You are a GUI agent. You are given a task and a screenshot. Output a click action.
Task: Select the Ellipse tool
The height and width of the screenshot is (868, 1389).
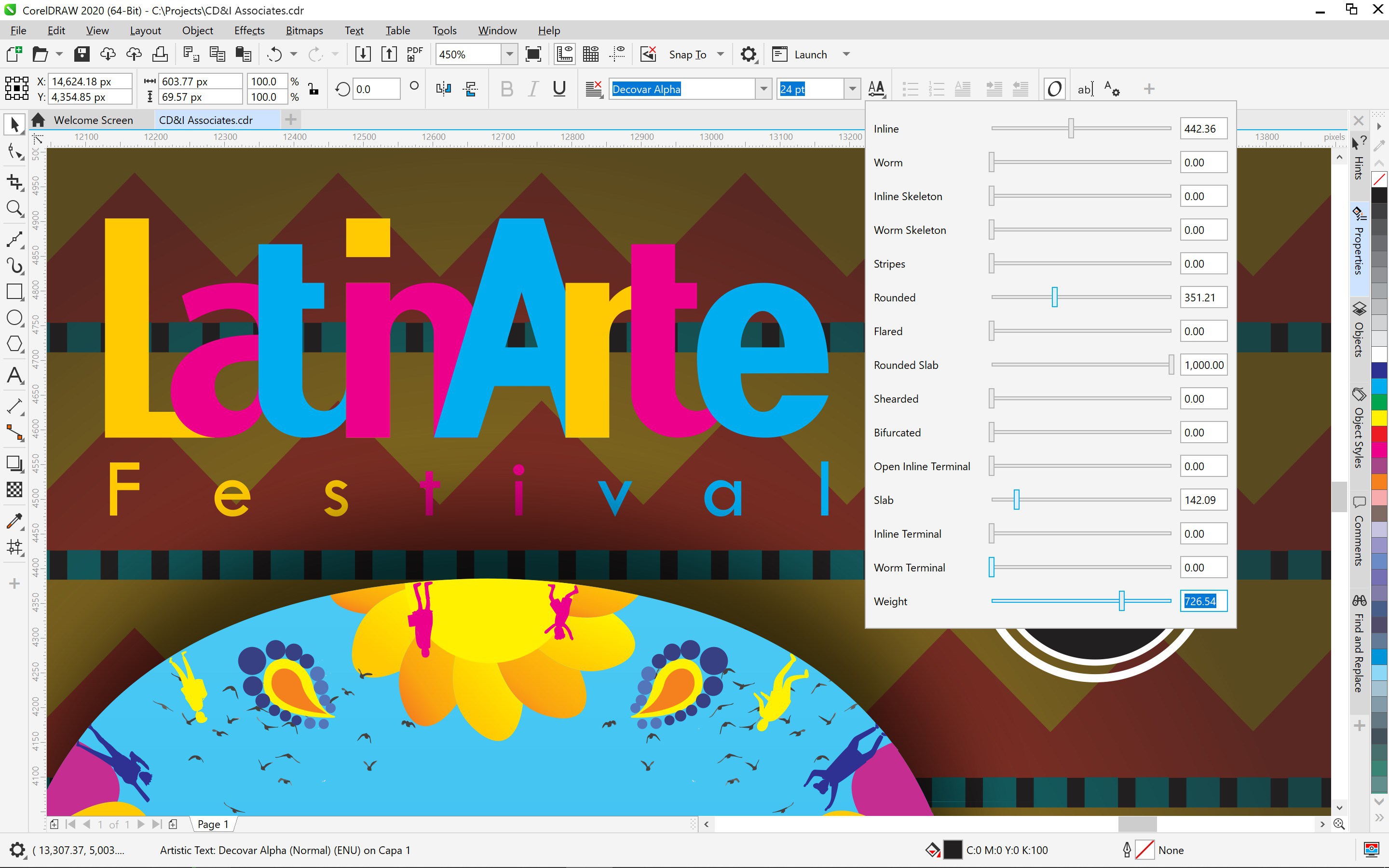tap(14, 317)
